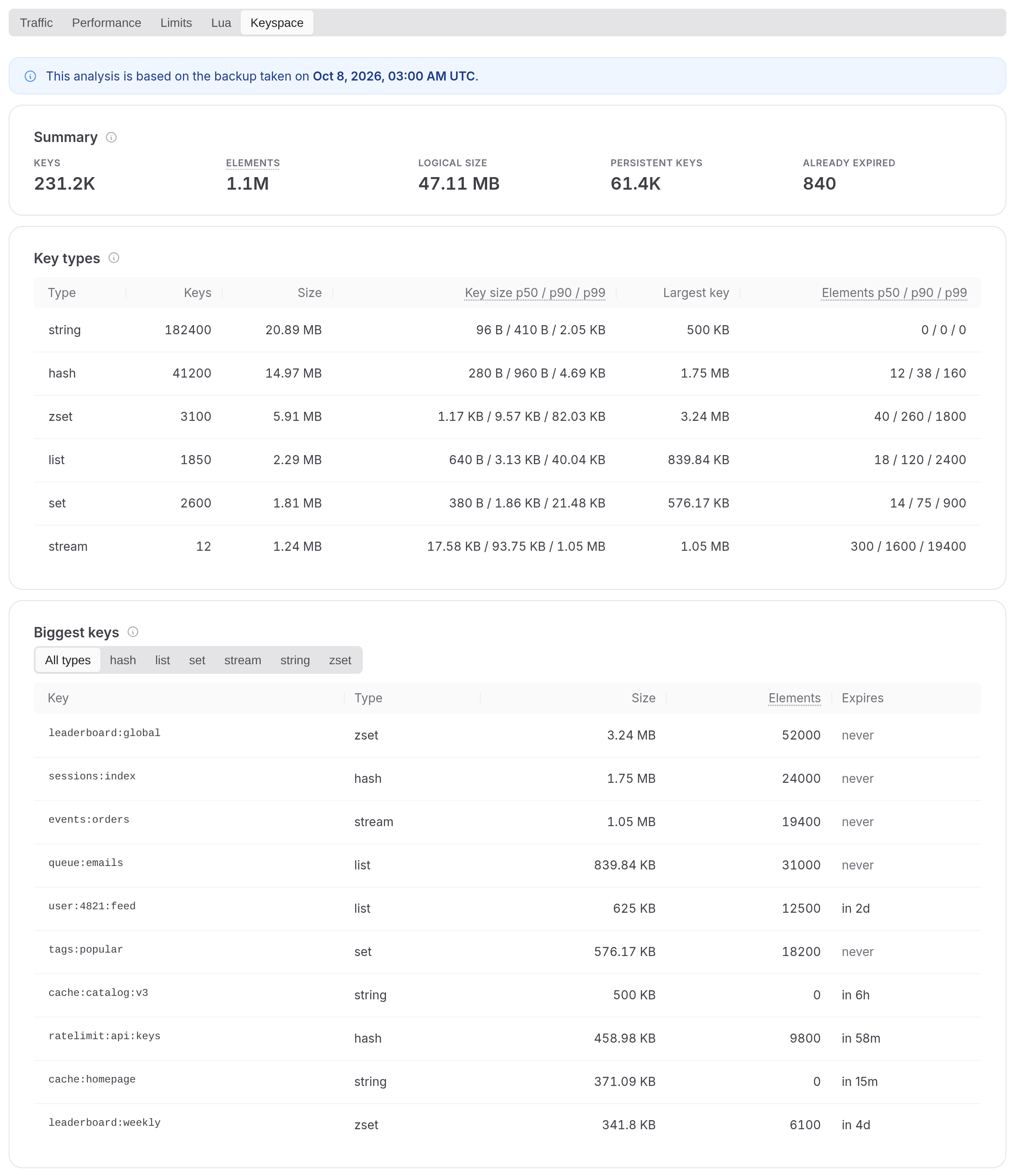Click the Largest key column header
The width and height of the screenshot is (1015, 1176).
pos(696,293)
